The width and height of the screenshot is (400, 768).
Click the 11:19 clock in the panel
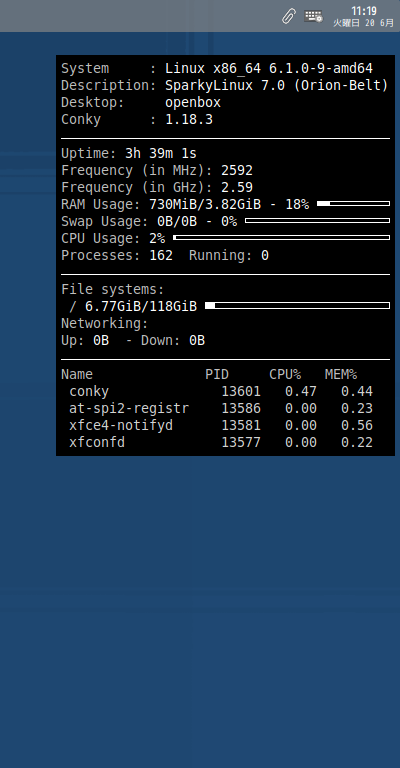click(x=364, y=11)
